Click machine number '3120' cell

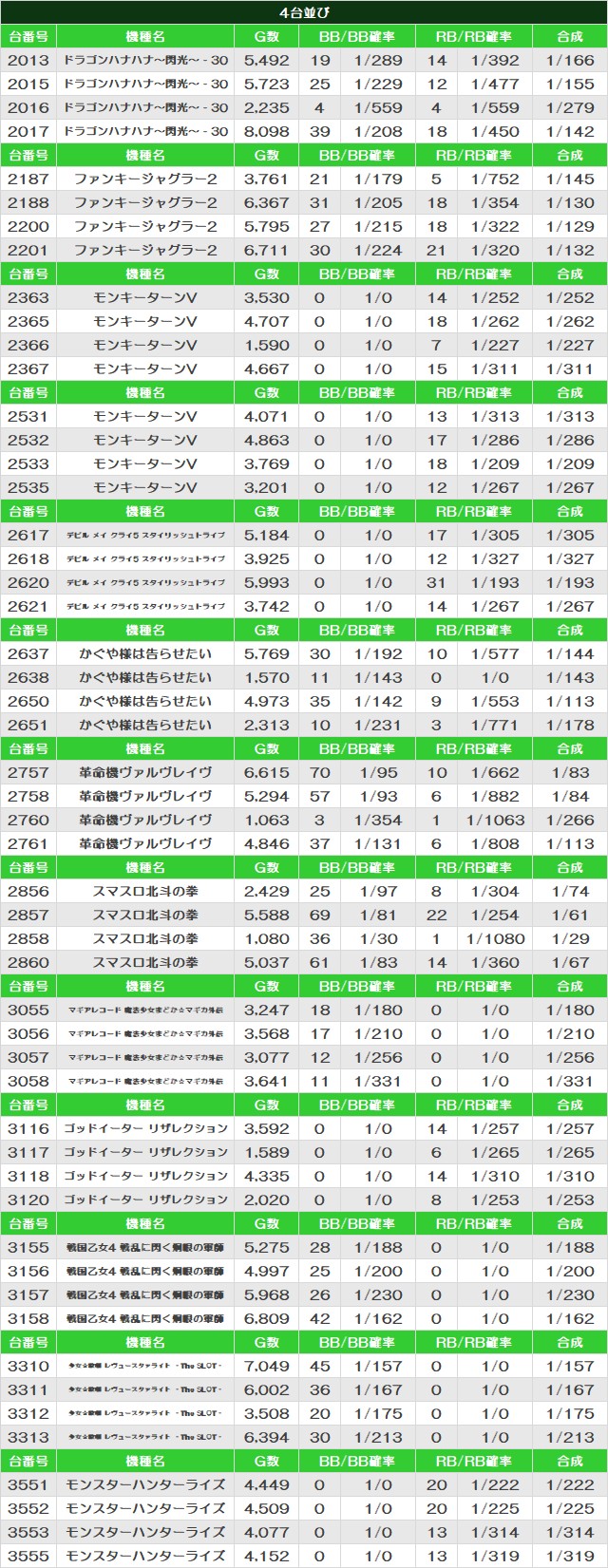[28, 1200]
